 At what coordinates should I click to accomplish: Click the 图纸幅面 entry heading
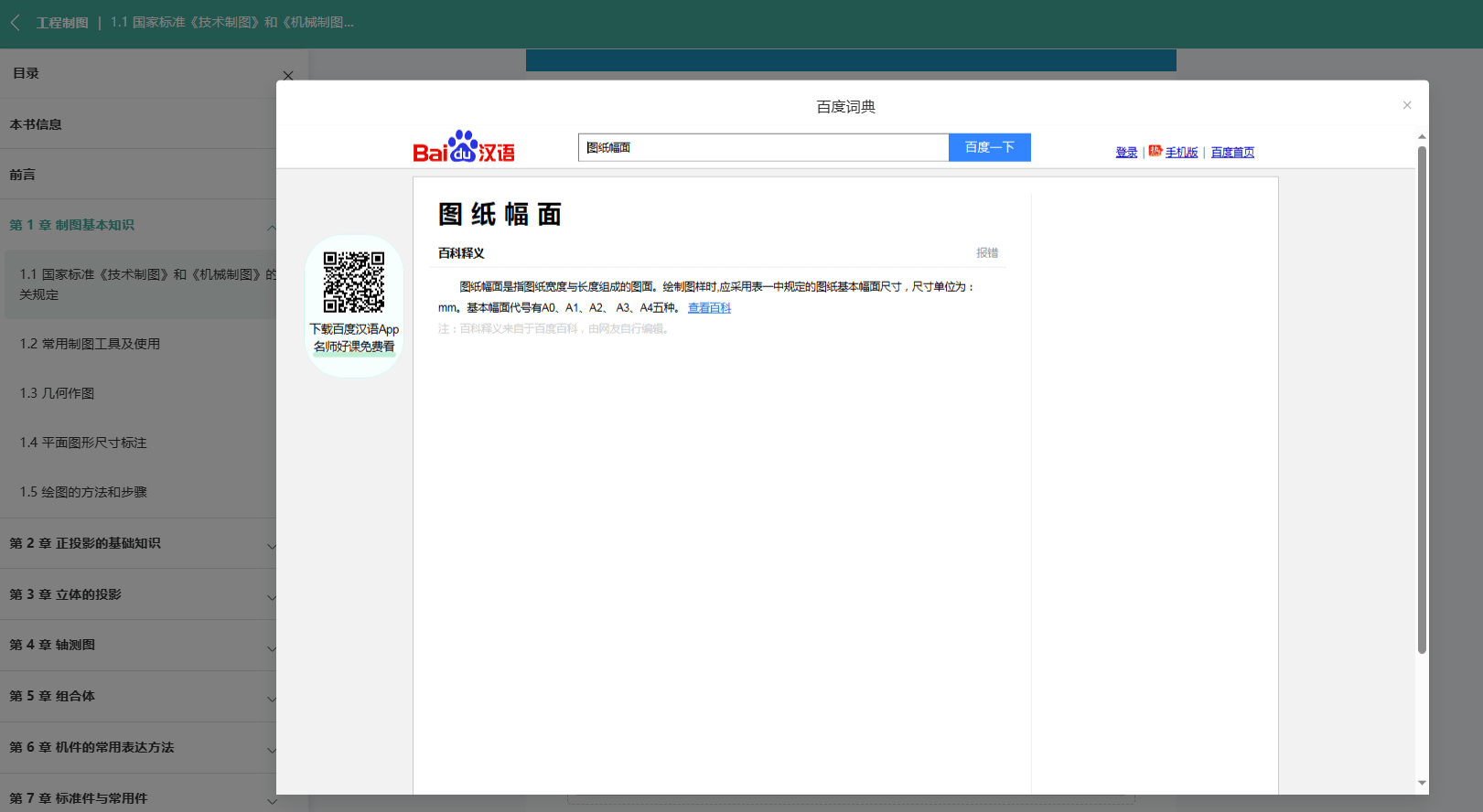pos(500,214)
